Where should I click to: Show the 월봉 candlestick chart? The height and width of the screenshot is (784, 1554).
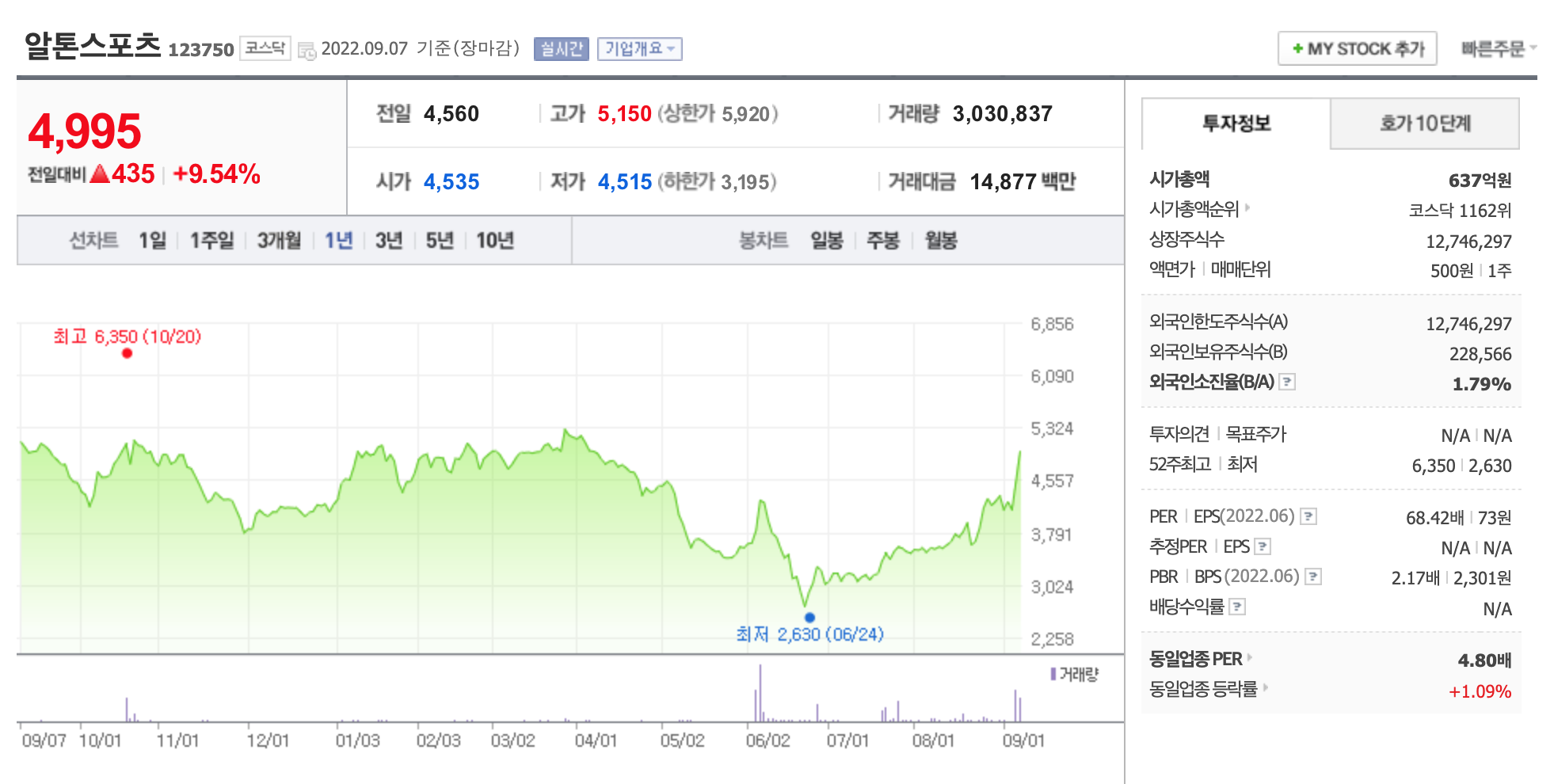pos(941,240)
